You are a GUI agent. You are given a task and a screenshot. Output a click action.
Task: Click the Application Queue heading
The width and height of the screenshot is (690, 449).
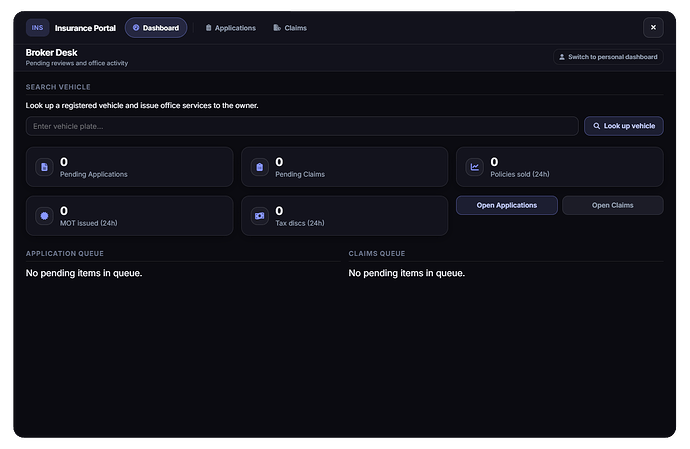click(65, 254)
